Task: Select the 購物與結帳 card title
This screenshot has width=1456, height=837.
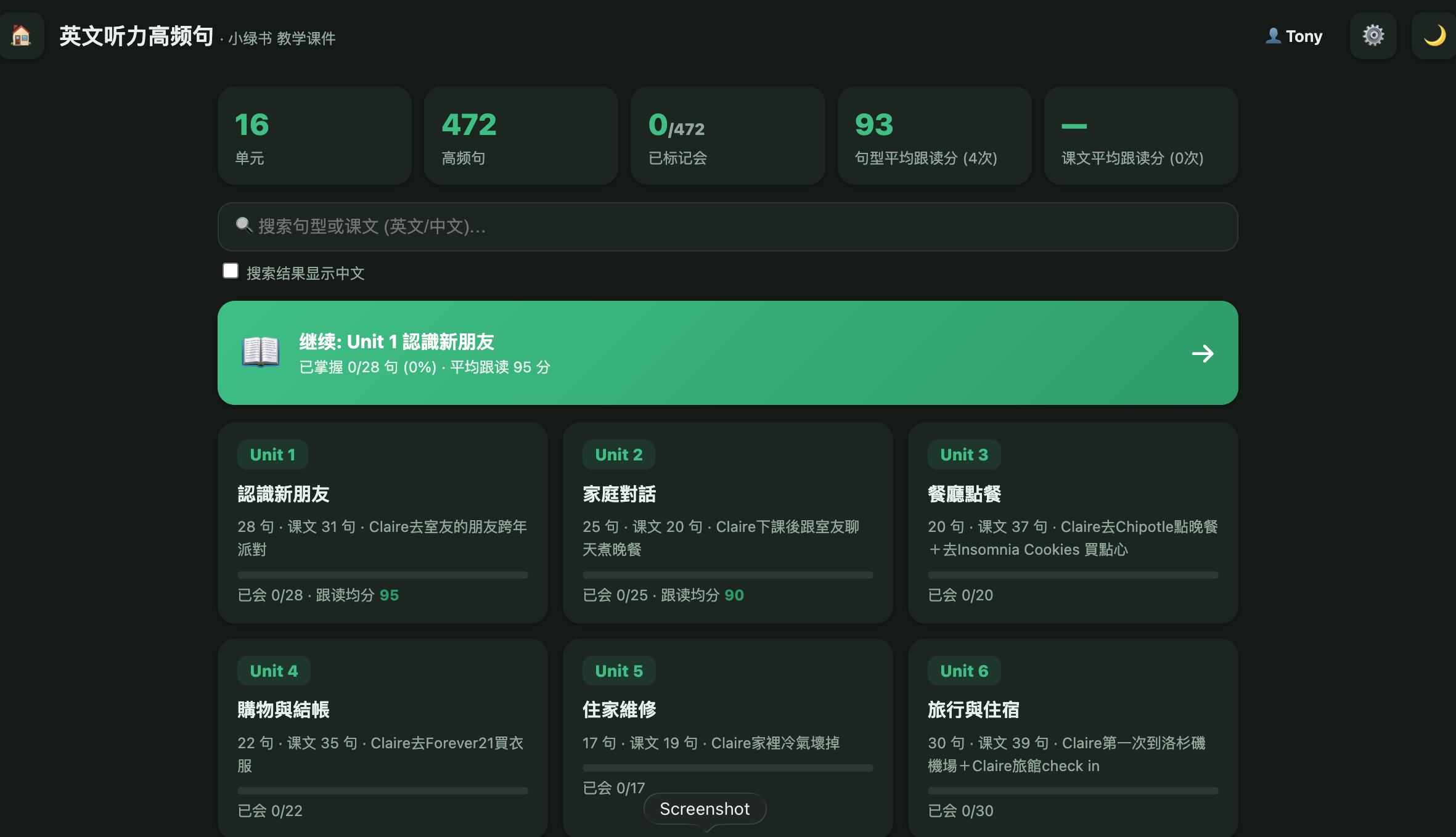Action: point(284,709)
